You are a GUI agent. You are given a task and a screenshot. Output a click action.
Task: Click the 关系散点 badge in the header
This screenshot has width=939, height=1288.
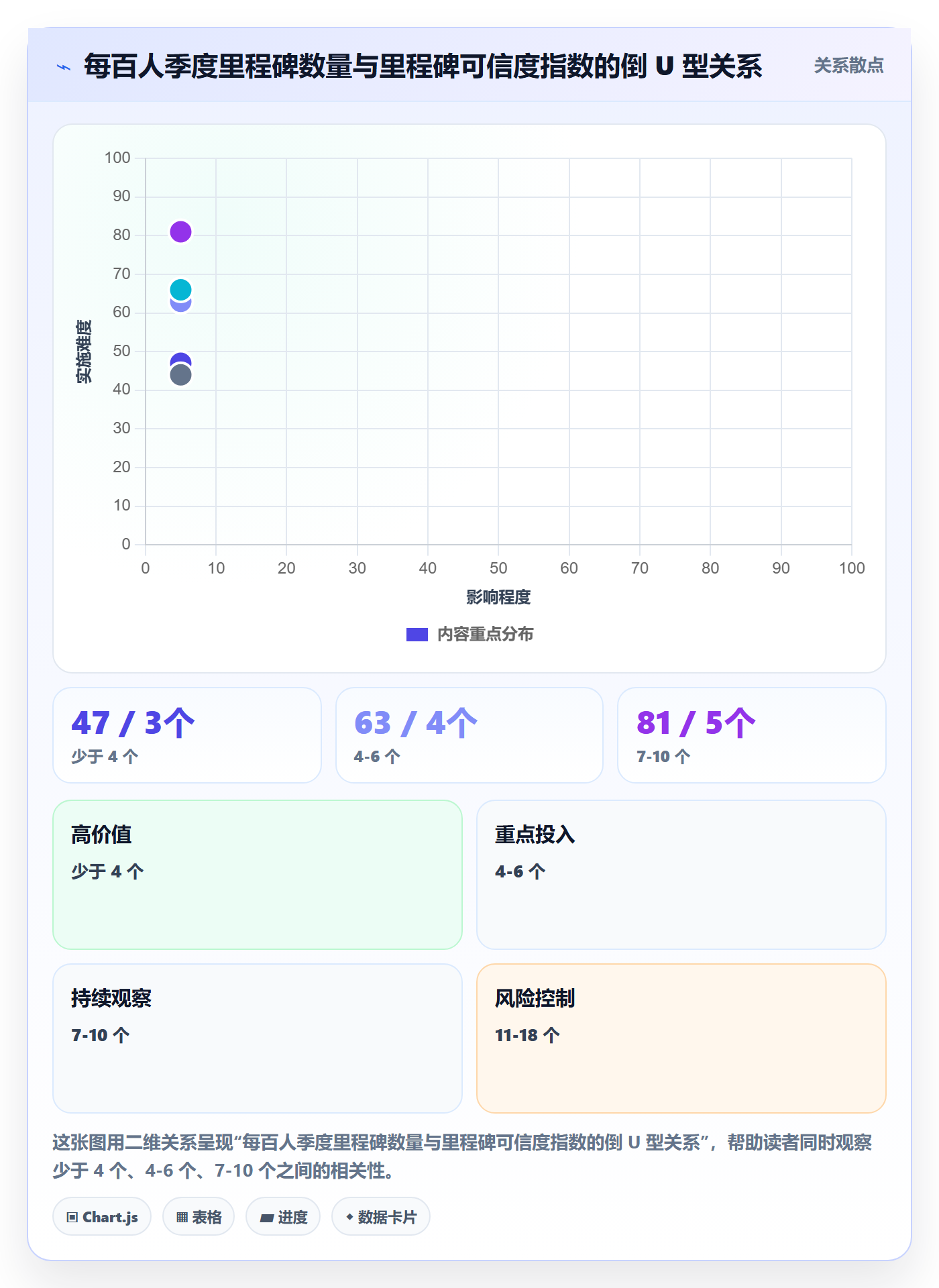(x=848, y=66)
